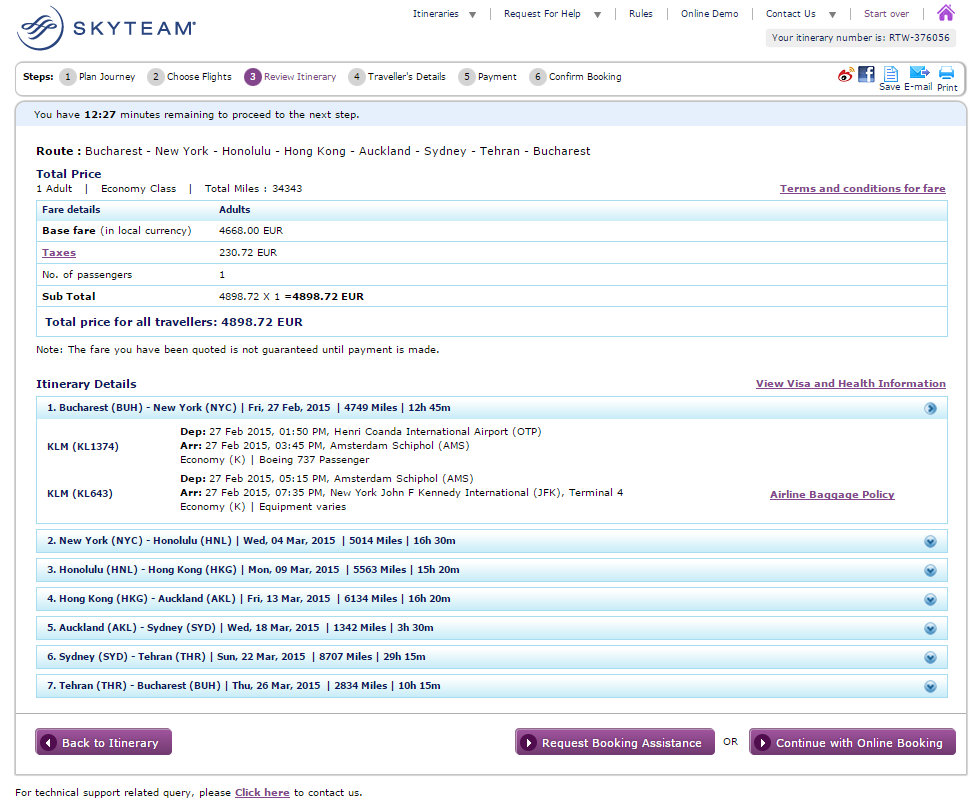Image resolution: width=979 pixels, height=805 pixels.
Task: Click Continue with Online Booking button
Action: pyautogui.click(x=852, y=742)
